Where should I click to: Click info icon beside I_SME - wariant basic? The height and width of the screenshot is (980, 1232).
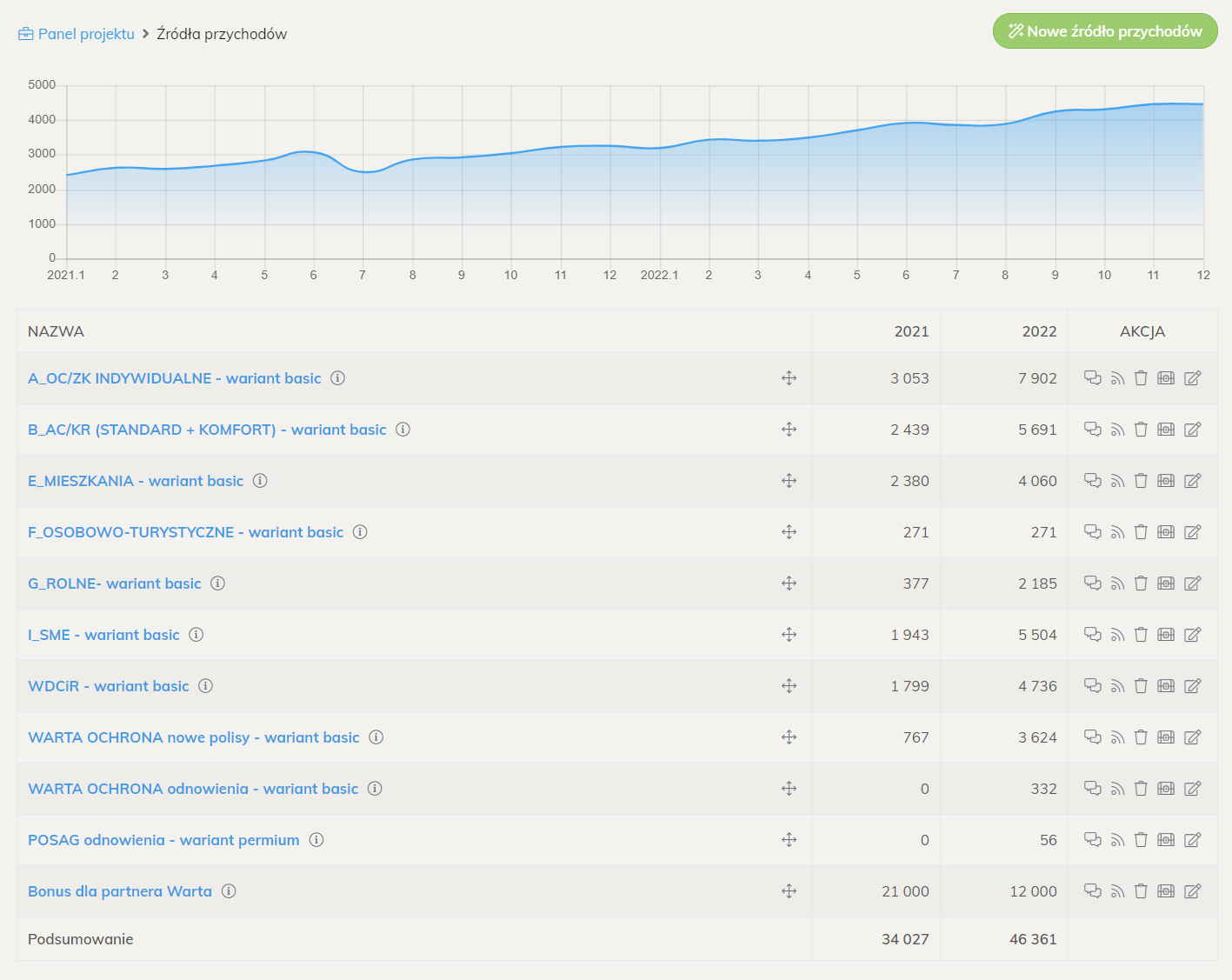pyautogui.click(x=196, y=635)
